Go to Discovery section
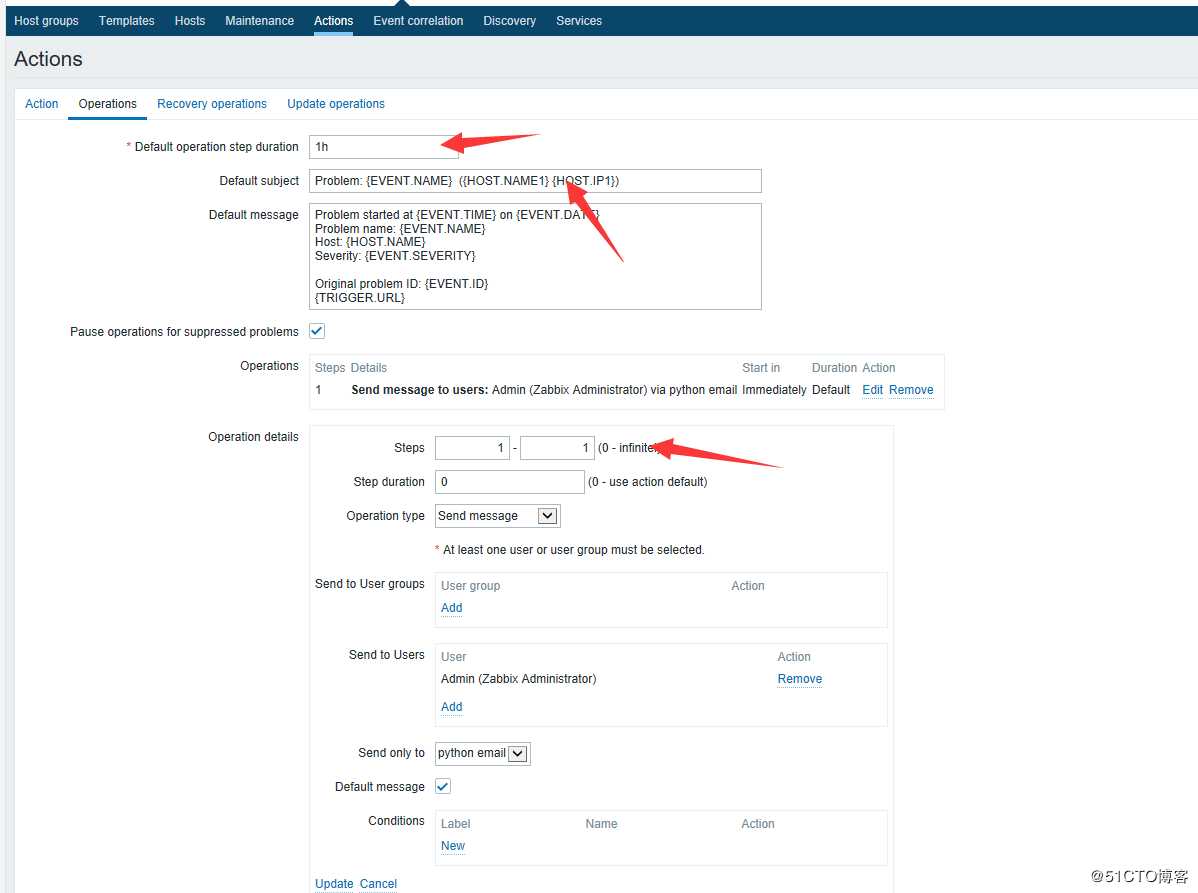1198x893 pixels. click(x=509, y=21)
